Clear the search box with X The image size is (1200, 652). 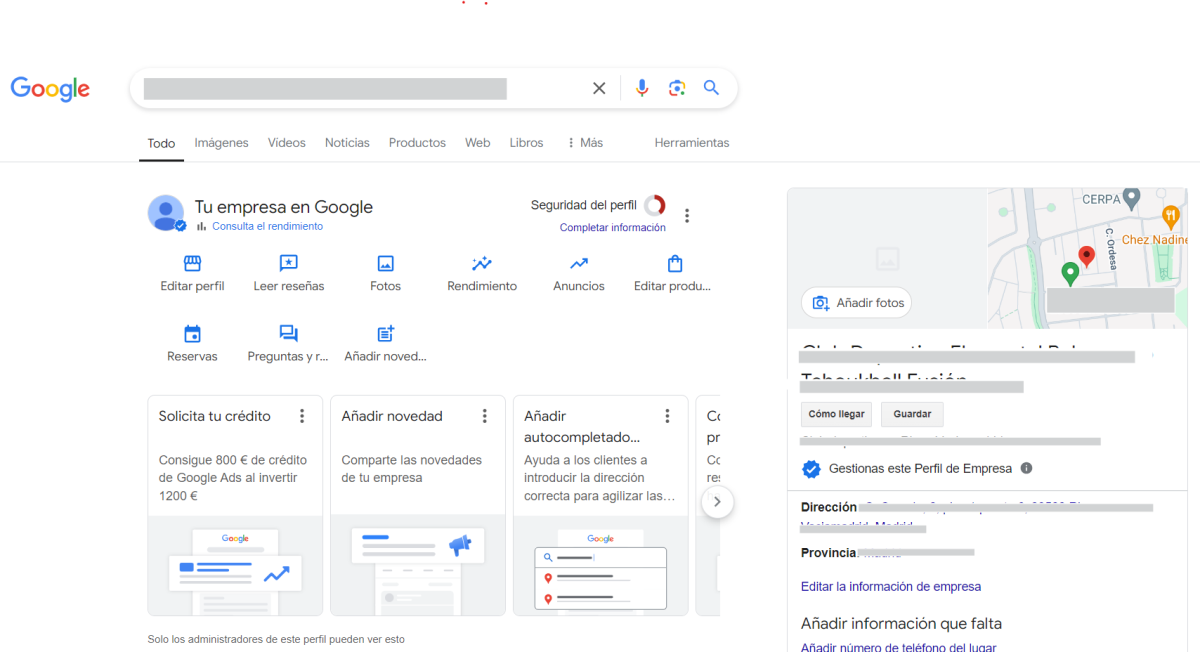pos(599,88)
